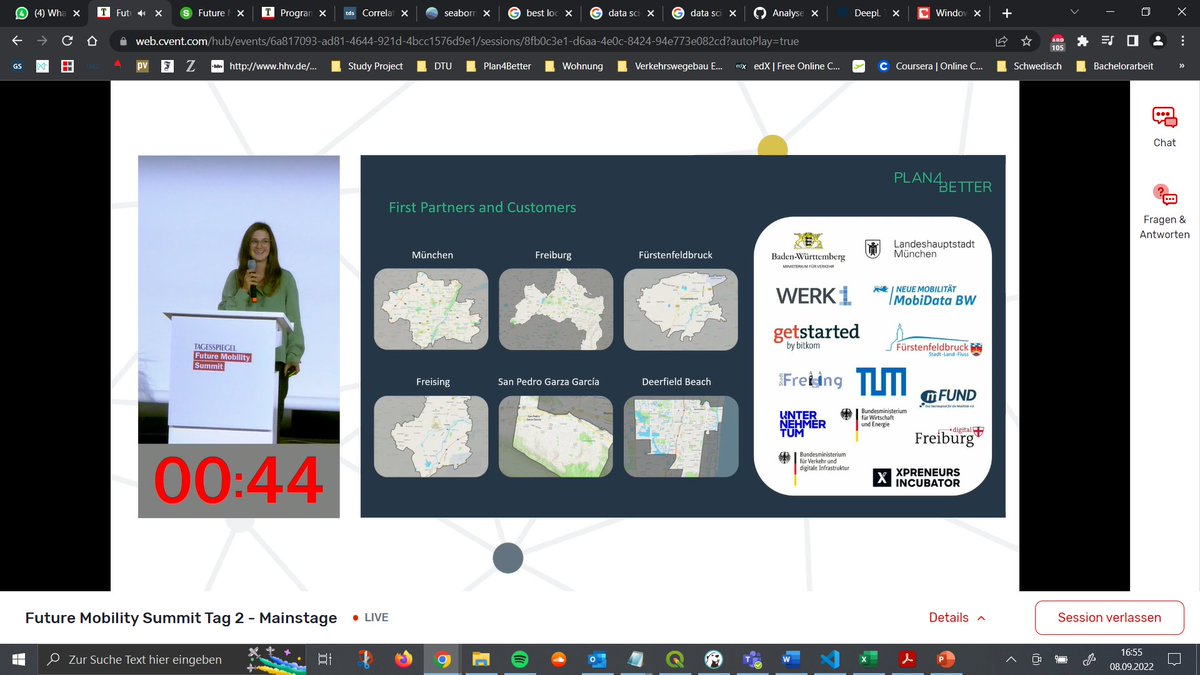
Task: Open the browser side panel icon
Action: pos(1132,42)
